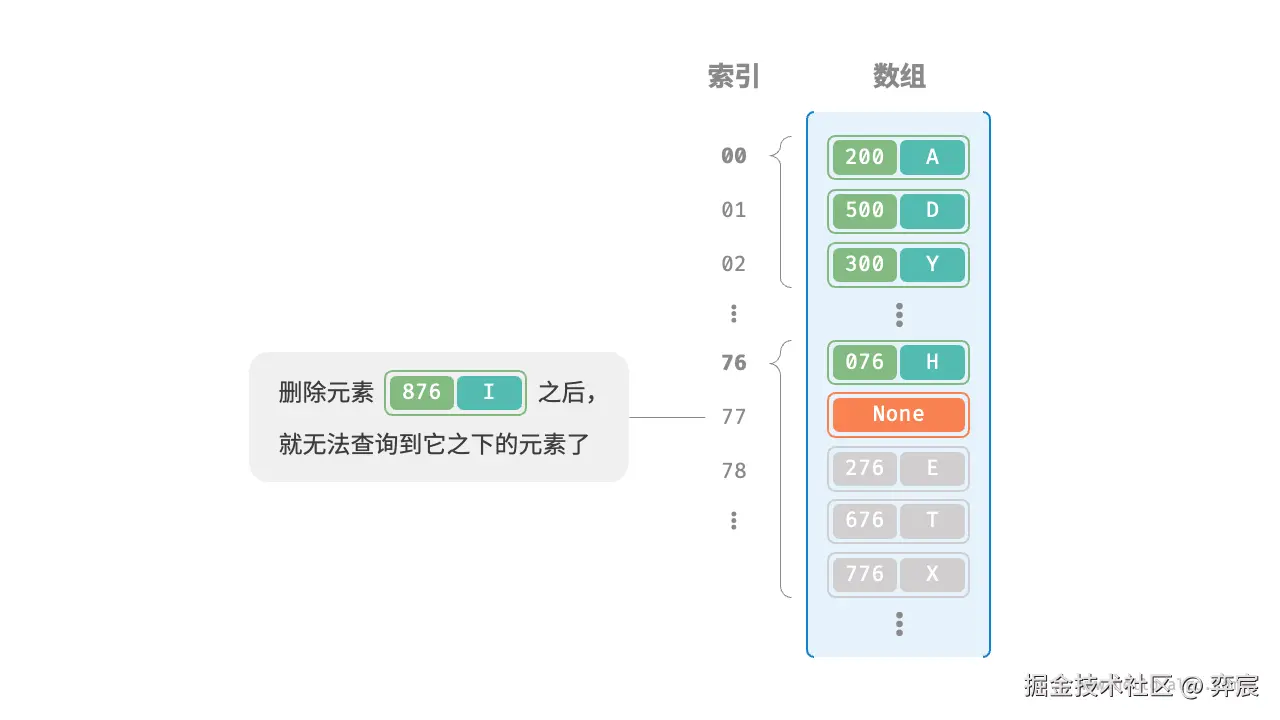Select the greyed-out 276 key box
The width and height of the screenshot is (1280, 720).
pyautogui.click(x=865, y=468)
